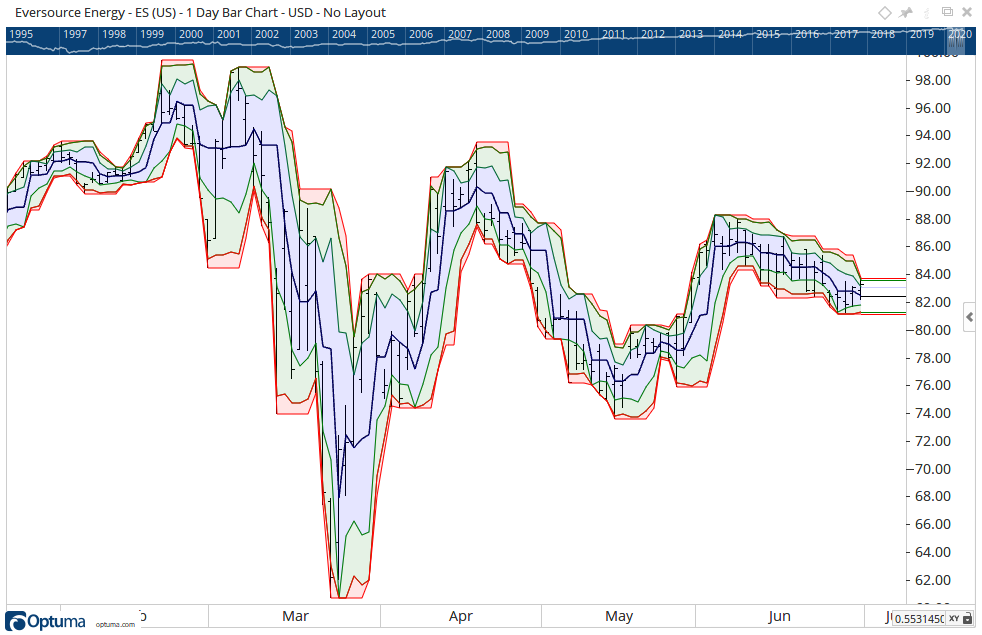This screenshot has width=982, height=635.
Task: Click the 78.00 price scale label
Action: pos(933,358)
